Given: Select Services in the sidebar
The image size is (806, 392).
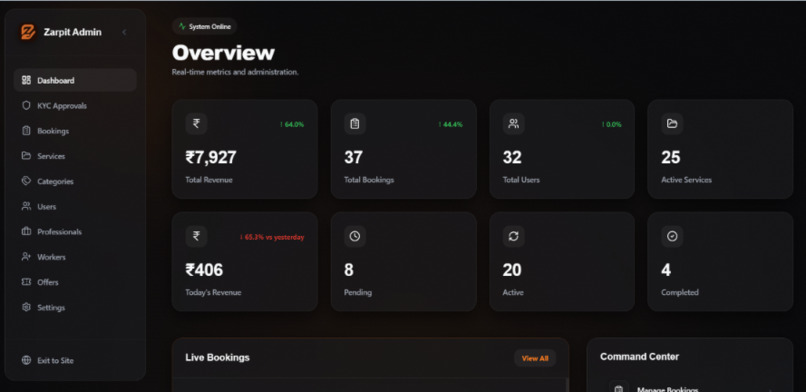Looking at the screenshot, I should 75,156.
